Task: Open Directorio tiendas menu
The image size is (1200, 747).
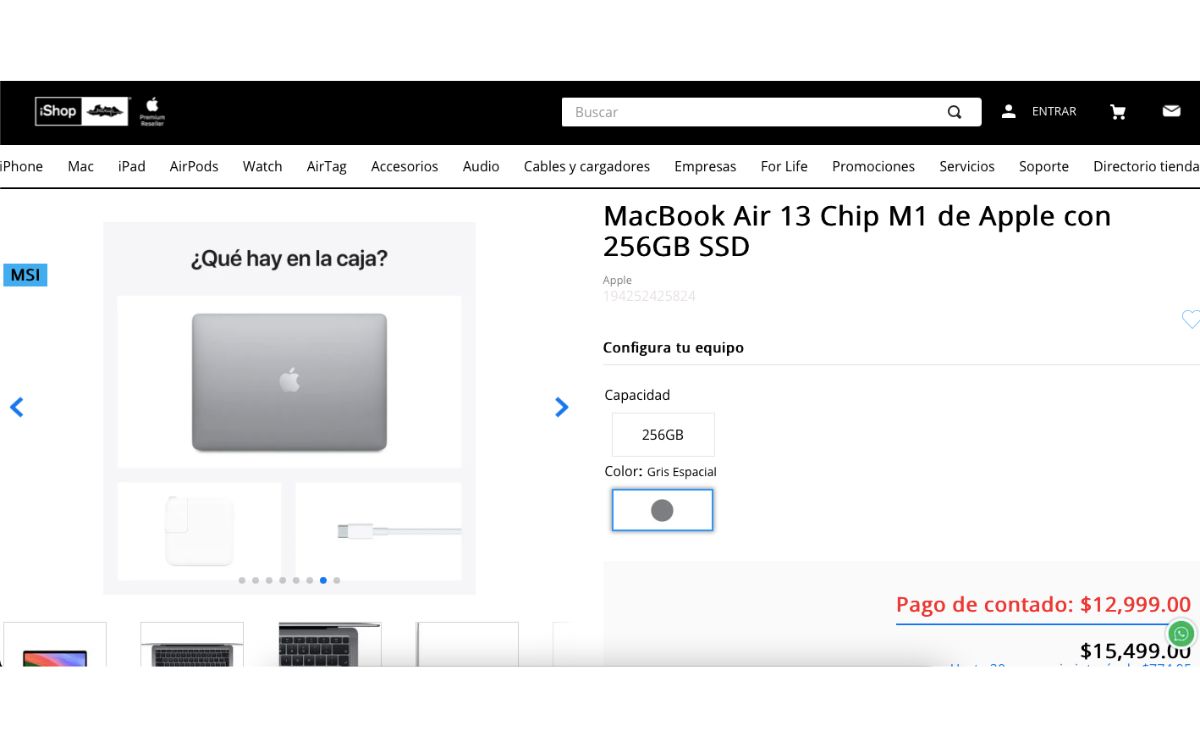Action: click(1146, 166)
